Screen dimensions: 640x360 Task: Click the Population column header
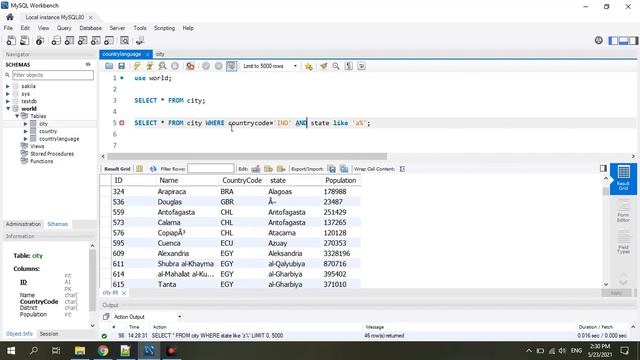340,180
